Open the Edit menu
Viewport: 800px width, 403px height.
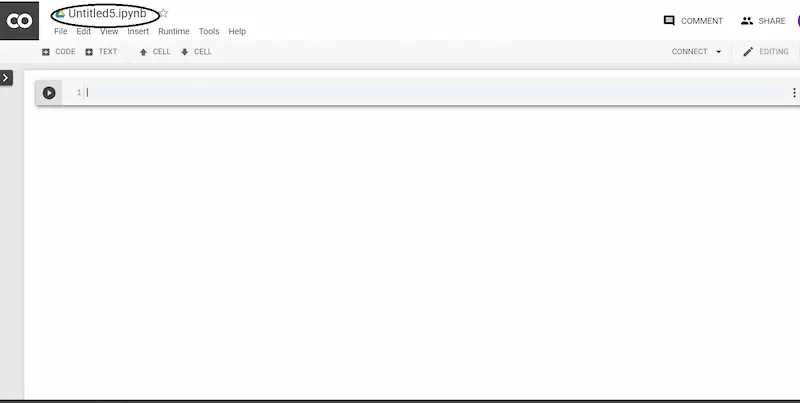click(x=84, y=31)
